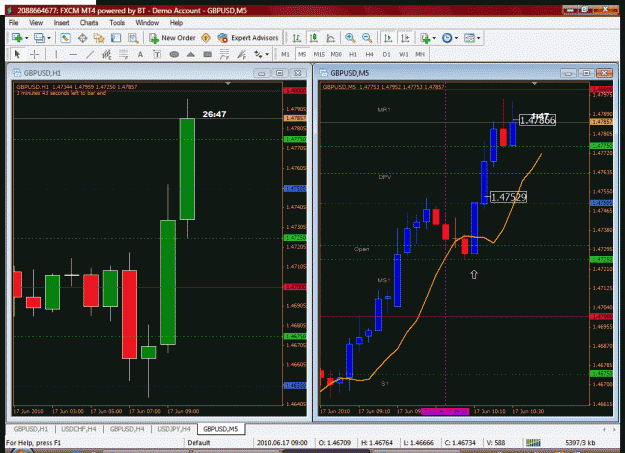Expand the Profiles dropdown arrow
The image size is (625, 453).
pos(49,38)
